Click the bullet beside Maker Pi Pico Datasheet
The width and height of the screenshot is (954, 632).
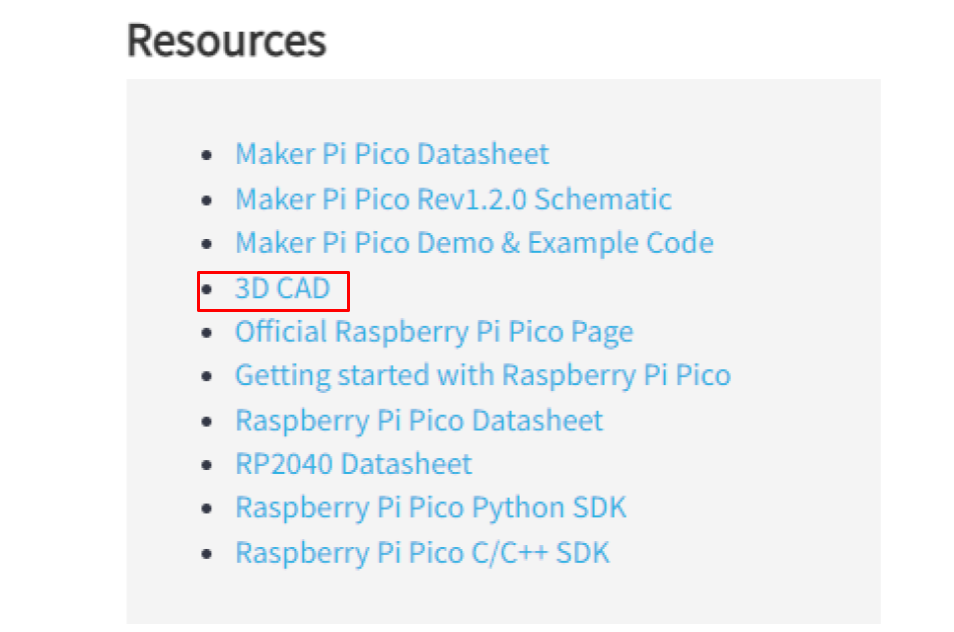[x=207, y=156]
